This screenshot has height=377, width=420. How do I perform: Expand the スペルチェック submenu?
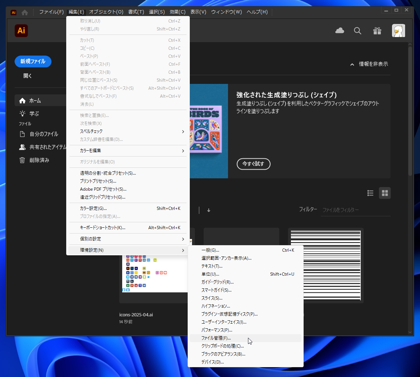[128, 131]
